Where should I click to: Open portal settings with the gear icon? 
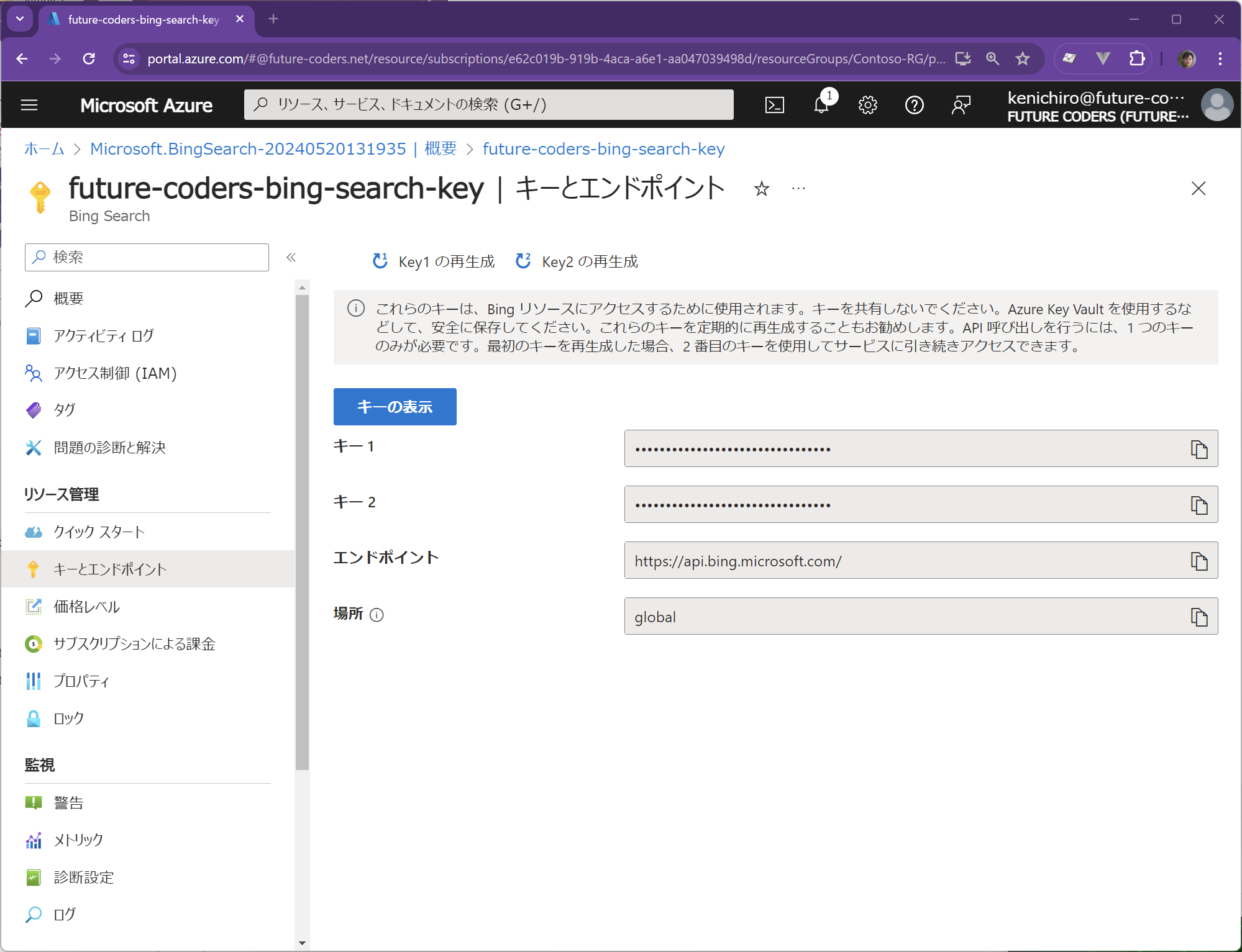coord(867,104)
